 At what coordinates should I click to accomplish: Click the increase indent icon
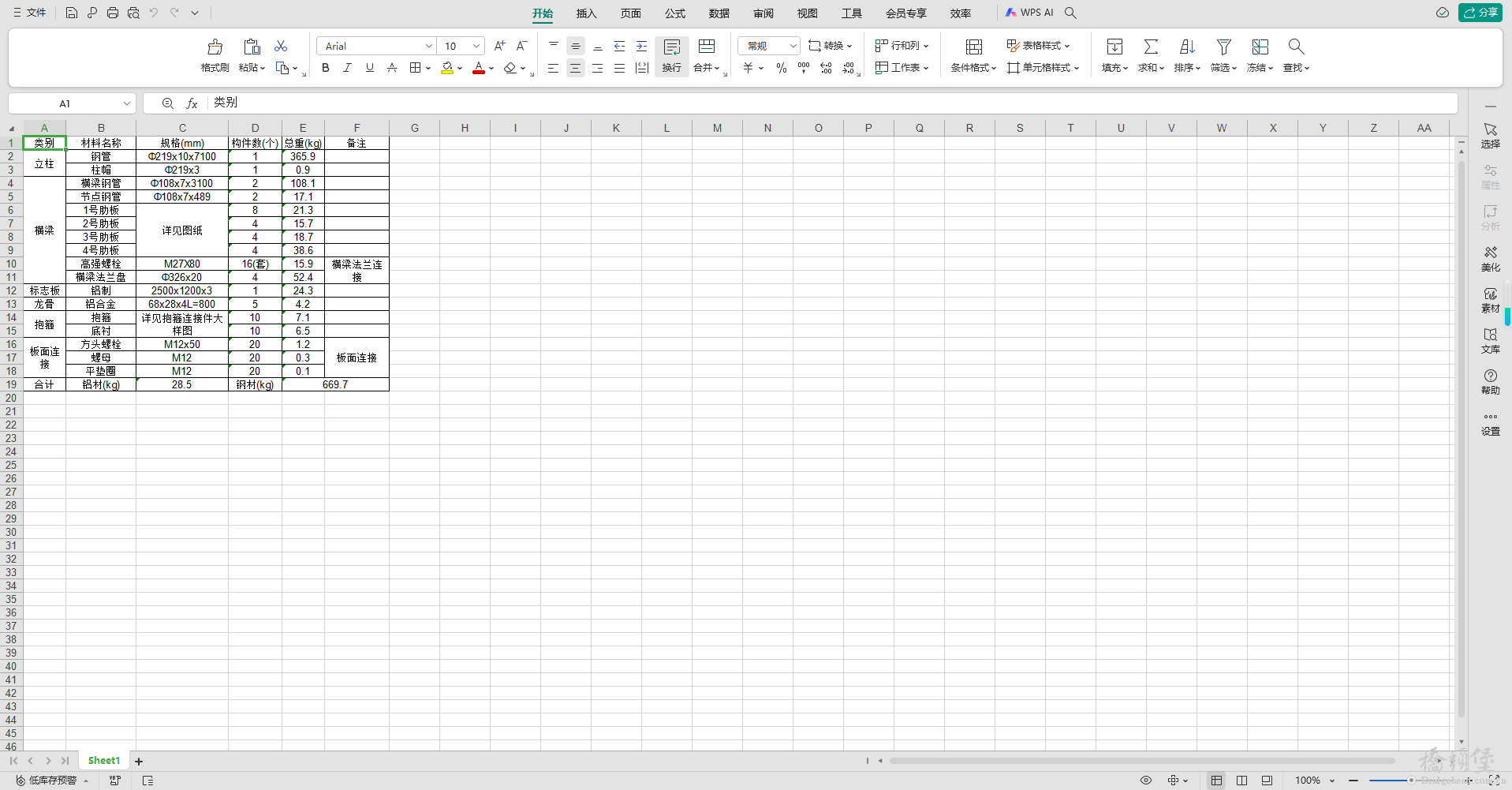point(642,46)
